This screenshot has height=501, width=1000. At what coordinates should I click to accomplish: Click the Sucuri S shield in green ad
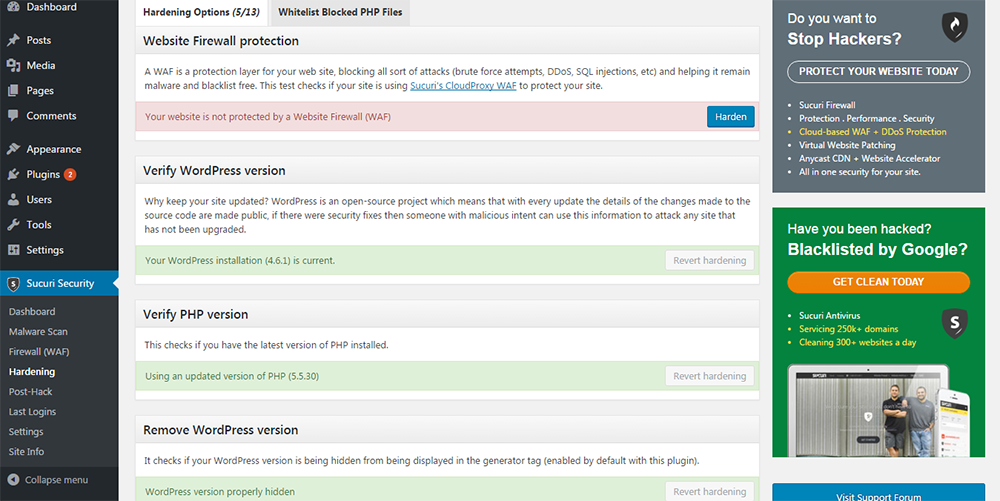pos(955,323)
